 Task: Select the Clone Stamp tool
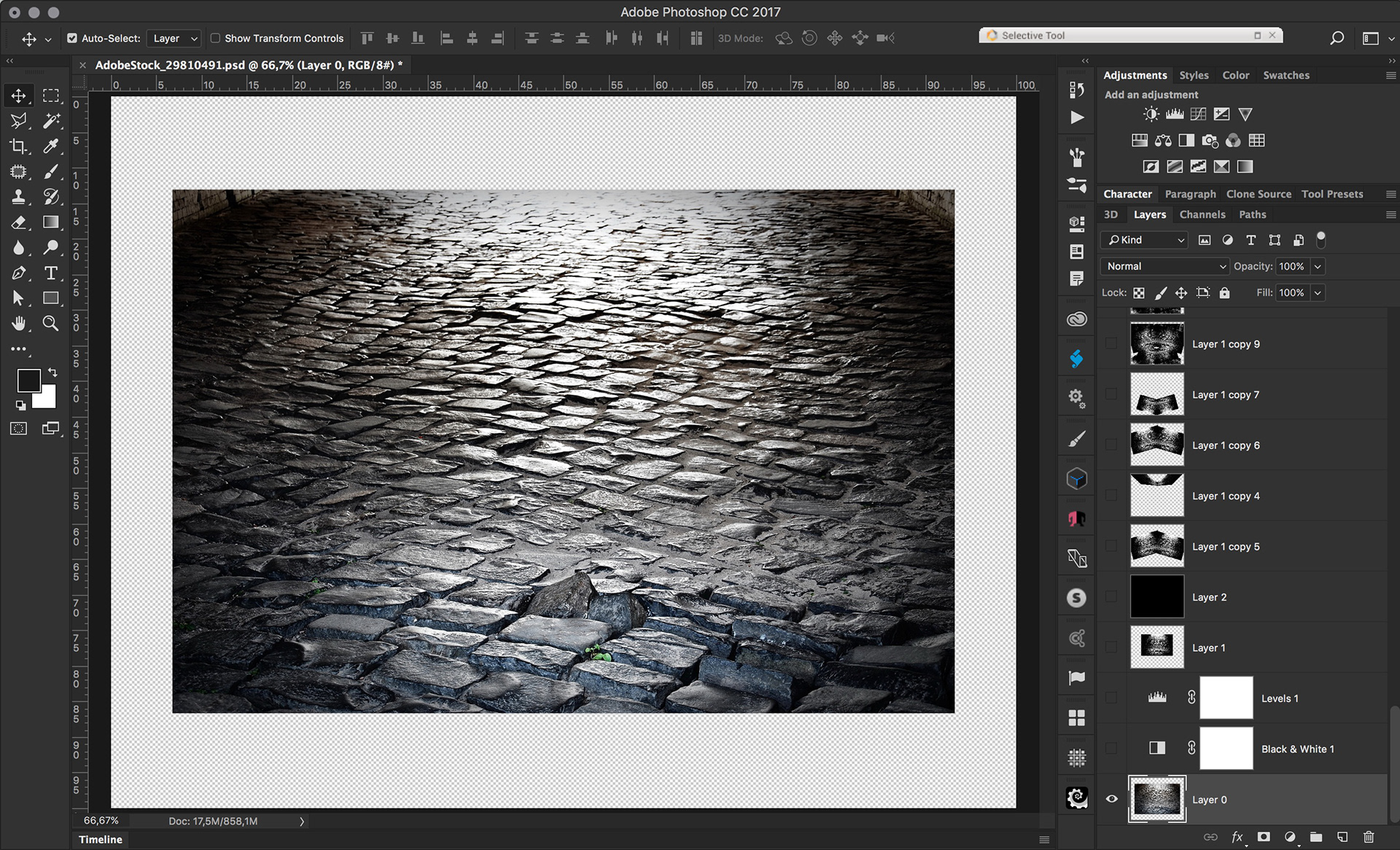(18, 197)
